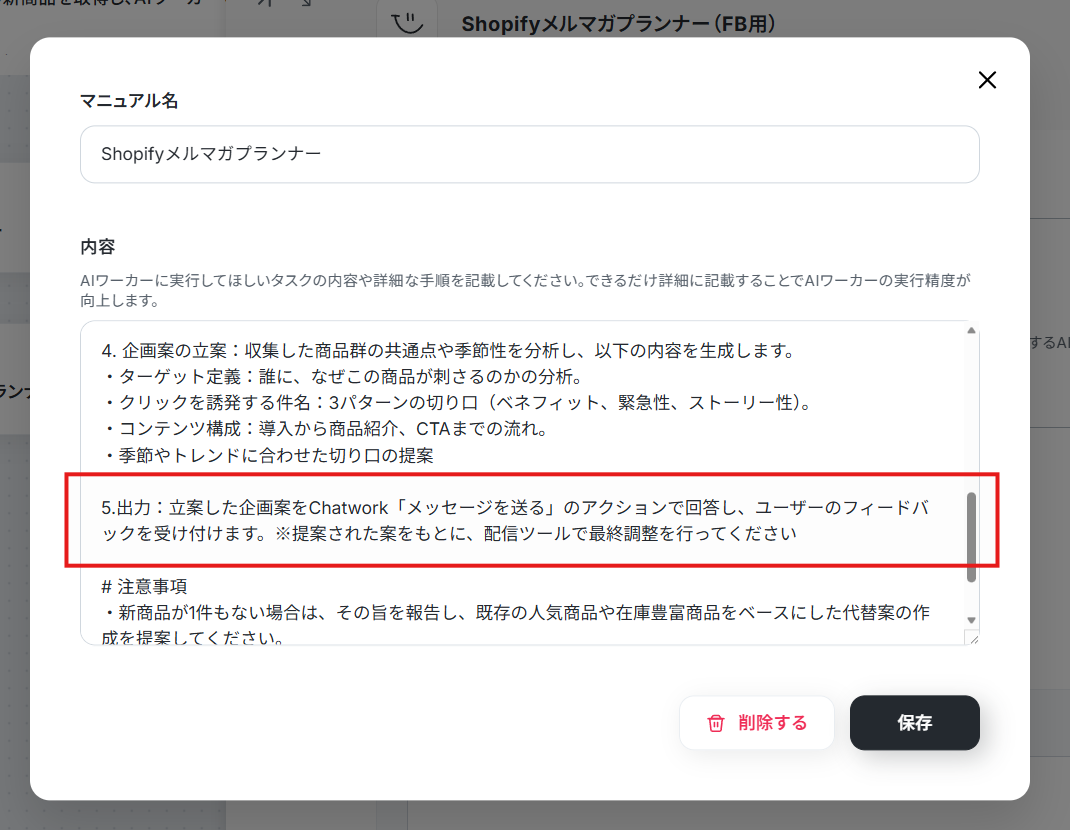Image resolution: width=1070 pixels, height=830 pixels.
Task: Click the 削除する delete button
Action: coord(756,723)
